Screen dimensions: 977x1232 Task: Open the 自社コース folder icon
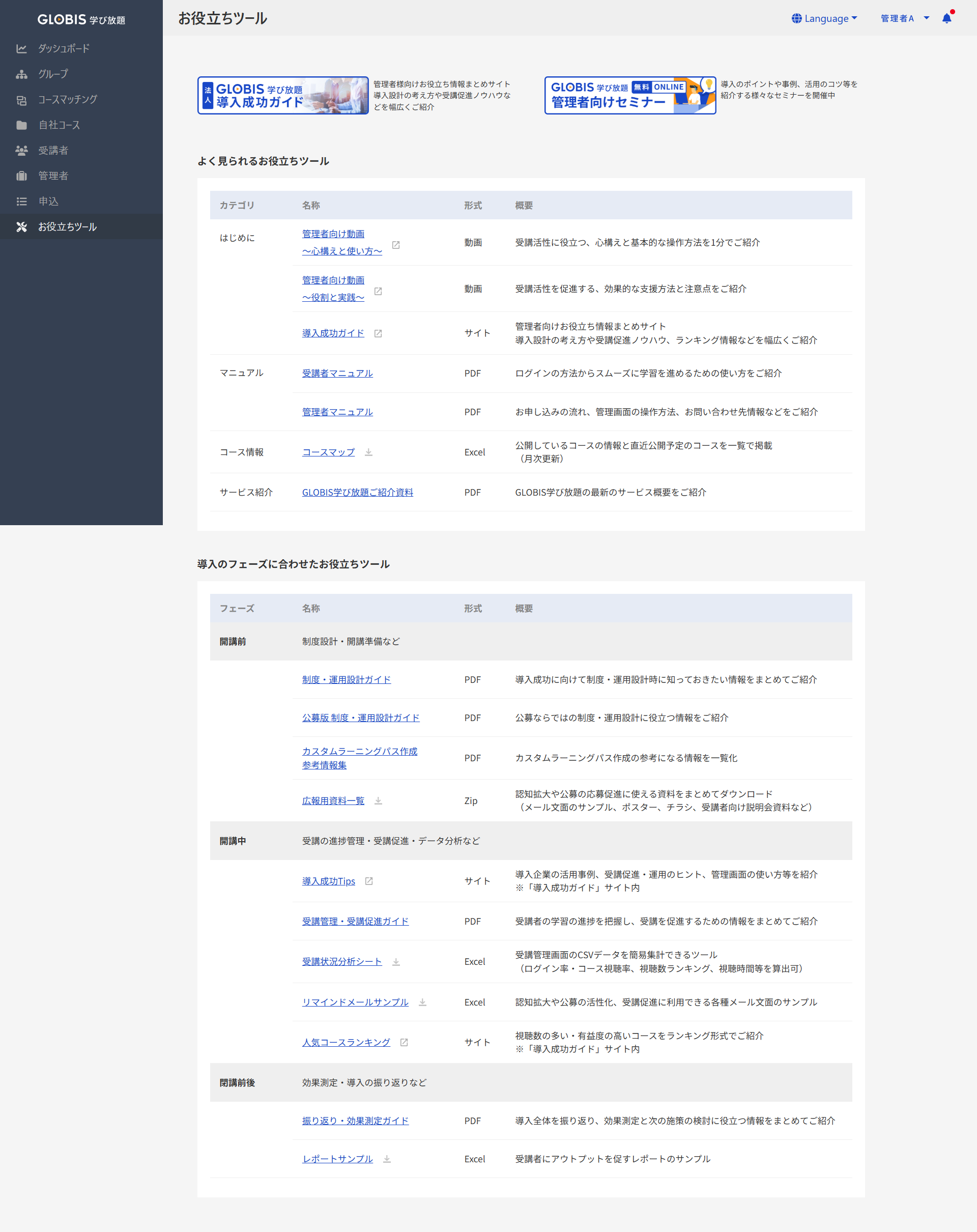point(22,125)
